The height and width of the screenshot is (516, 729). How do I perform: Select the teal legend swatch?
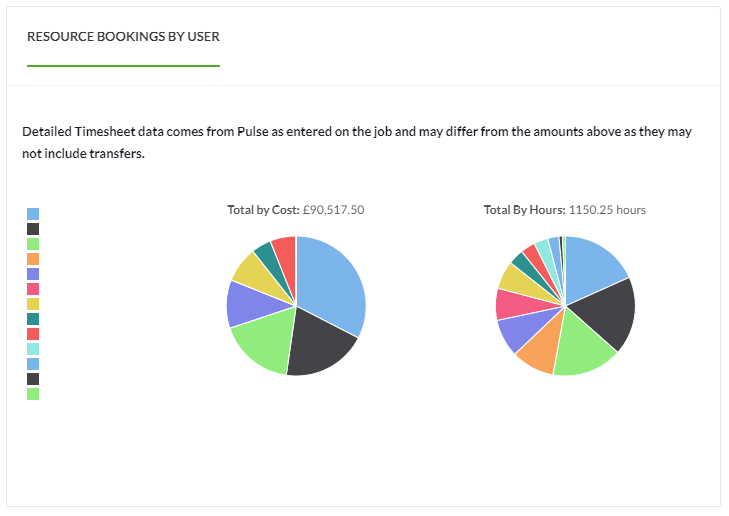pyautogui.click(x=33, y=319)
